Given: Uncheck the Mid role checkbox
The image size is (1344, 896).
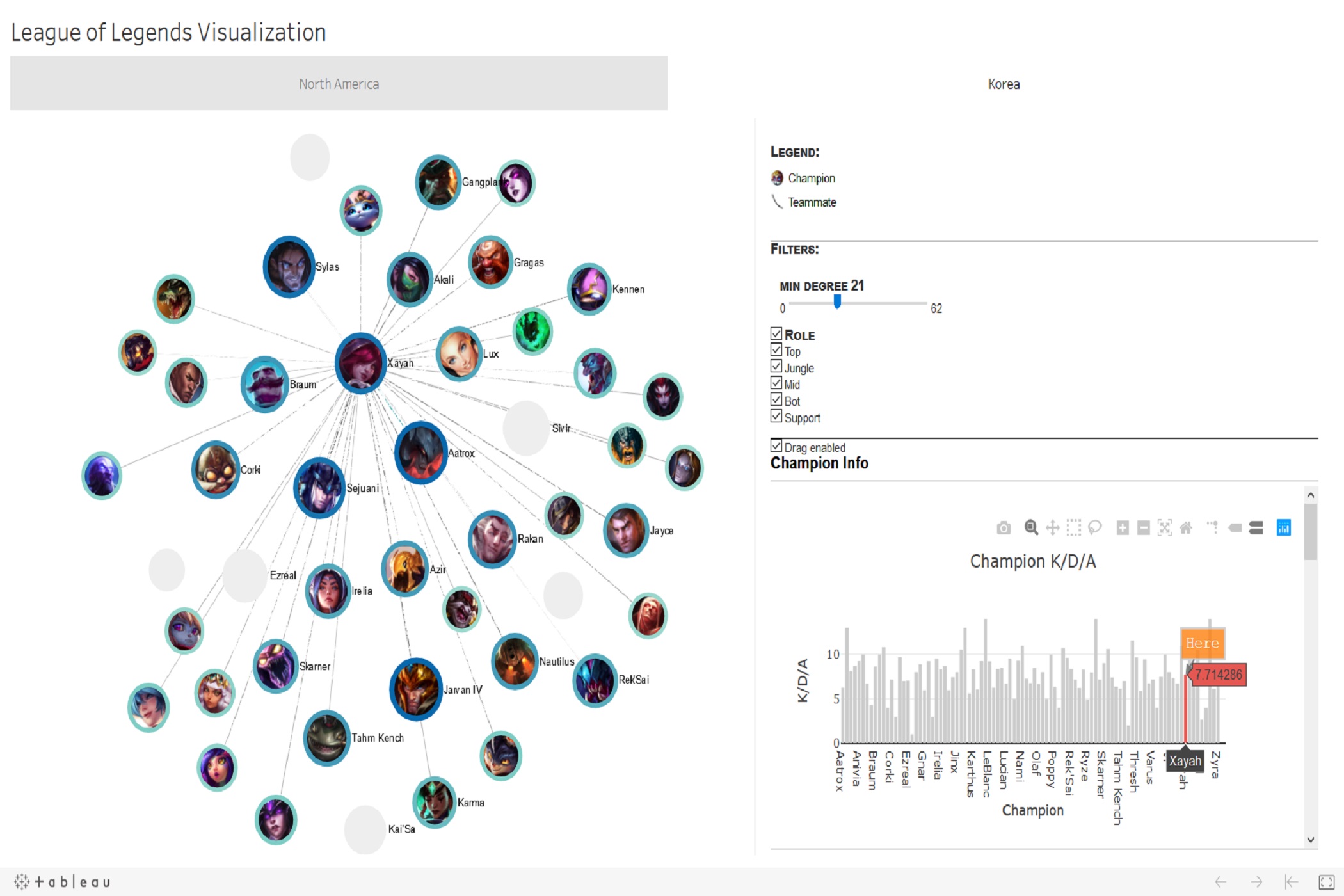Looking at the screenshot, I should pyautogui.click(x=776, y=383).
